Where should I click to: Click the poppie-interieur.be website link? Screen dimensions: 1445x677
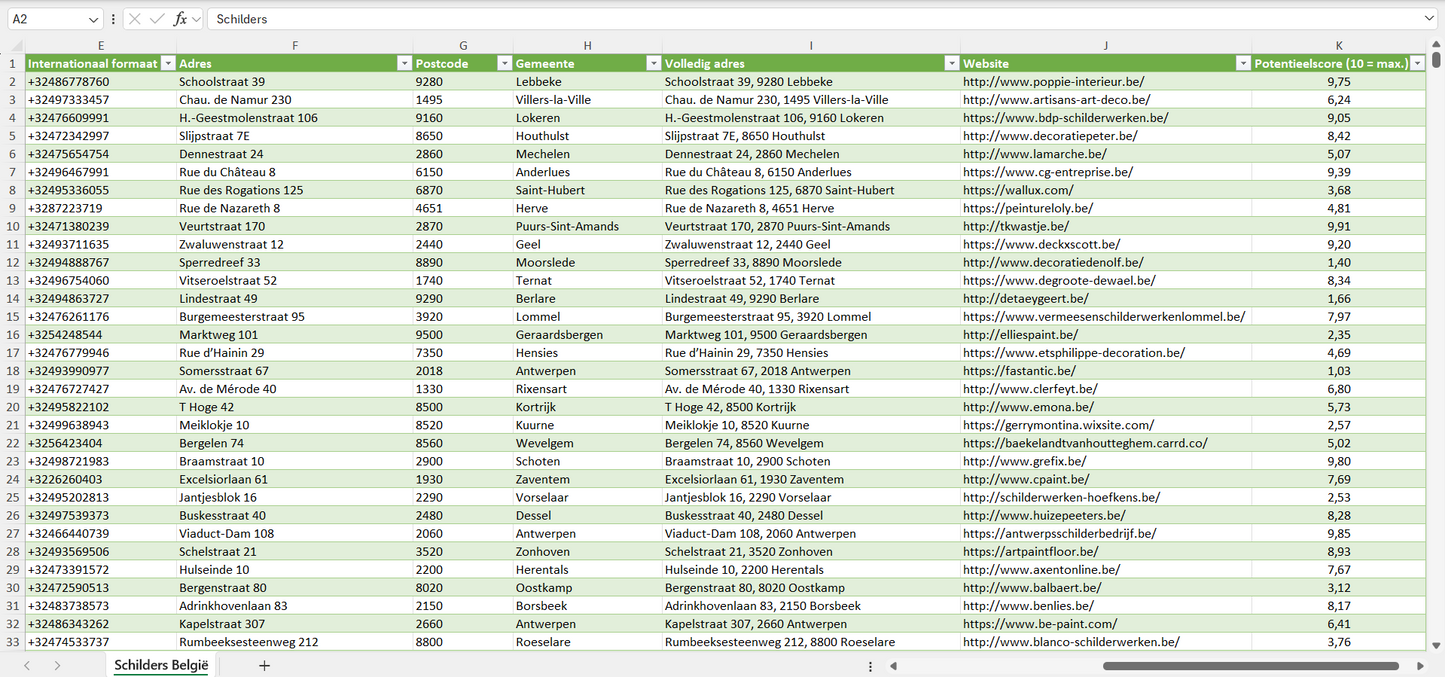pos(1053,82)
